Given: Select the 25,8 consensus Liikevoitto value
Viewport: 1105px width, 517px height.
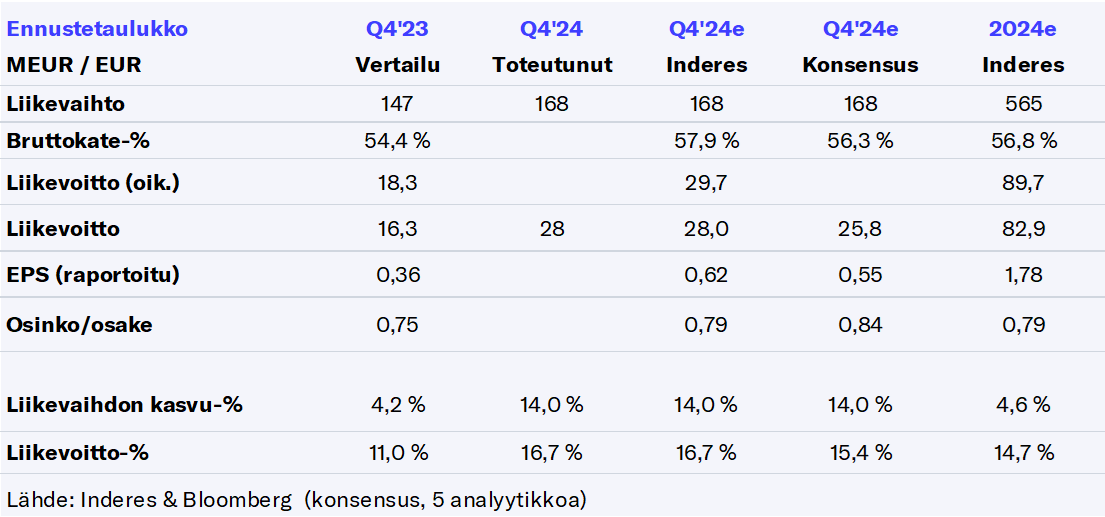Looking at the screenshot, I should coord(860,229).
